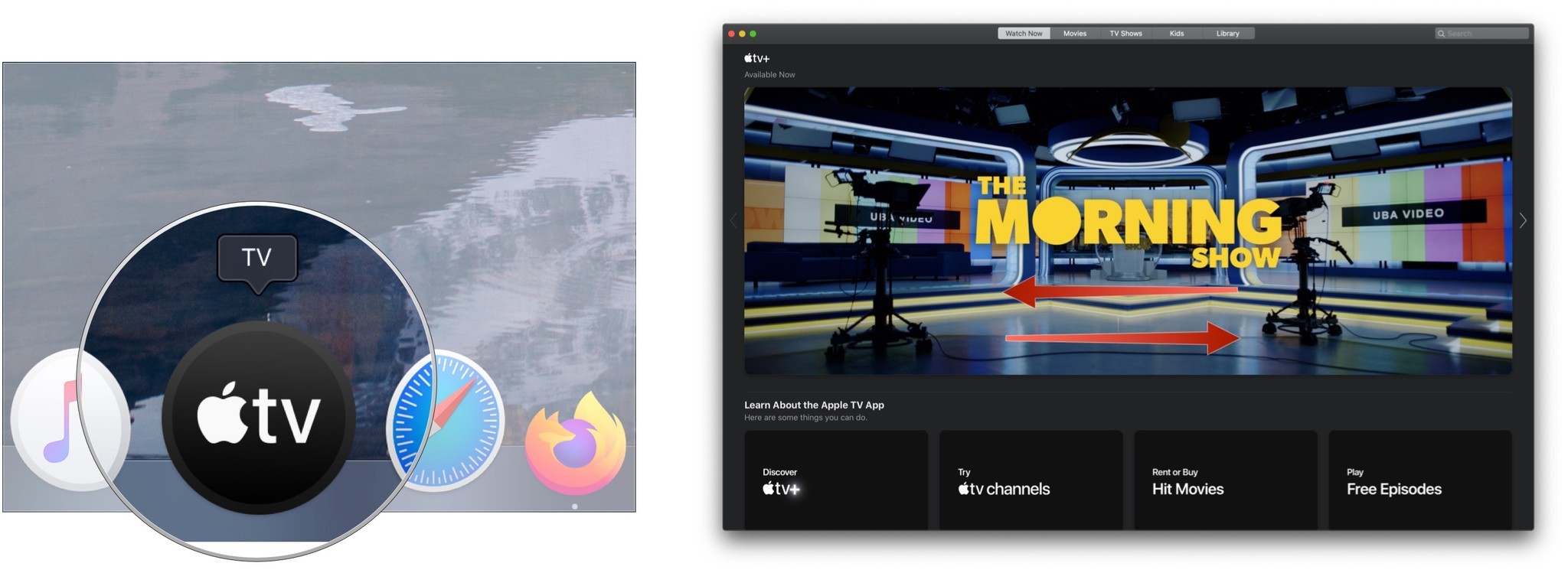Click the magnifier icon in search box
This screenshot has width=1568, height=573.
[1441, 34]
